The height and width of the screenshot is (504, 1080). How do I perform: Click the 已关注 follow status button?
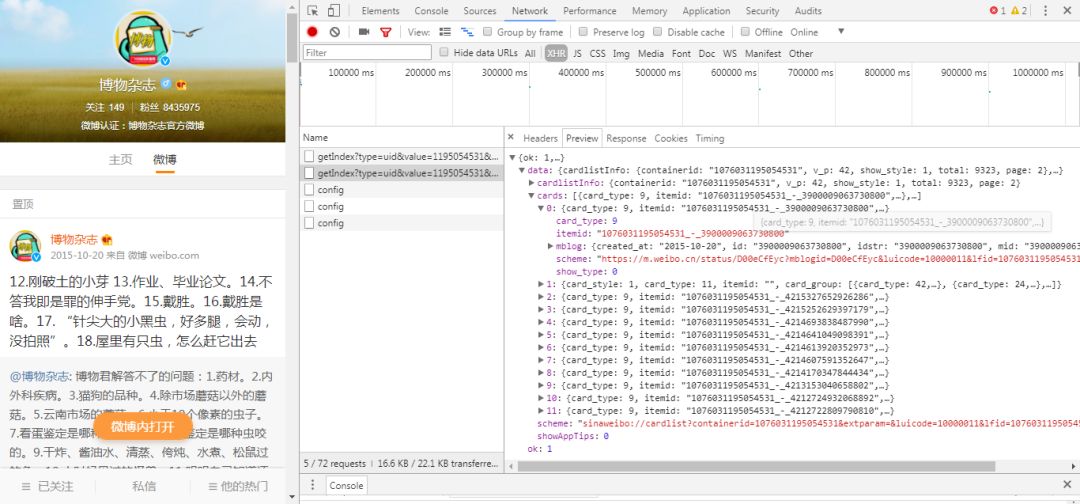point(48,486)
